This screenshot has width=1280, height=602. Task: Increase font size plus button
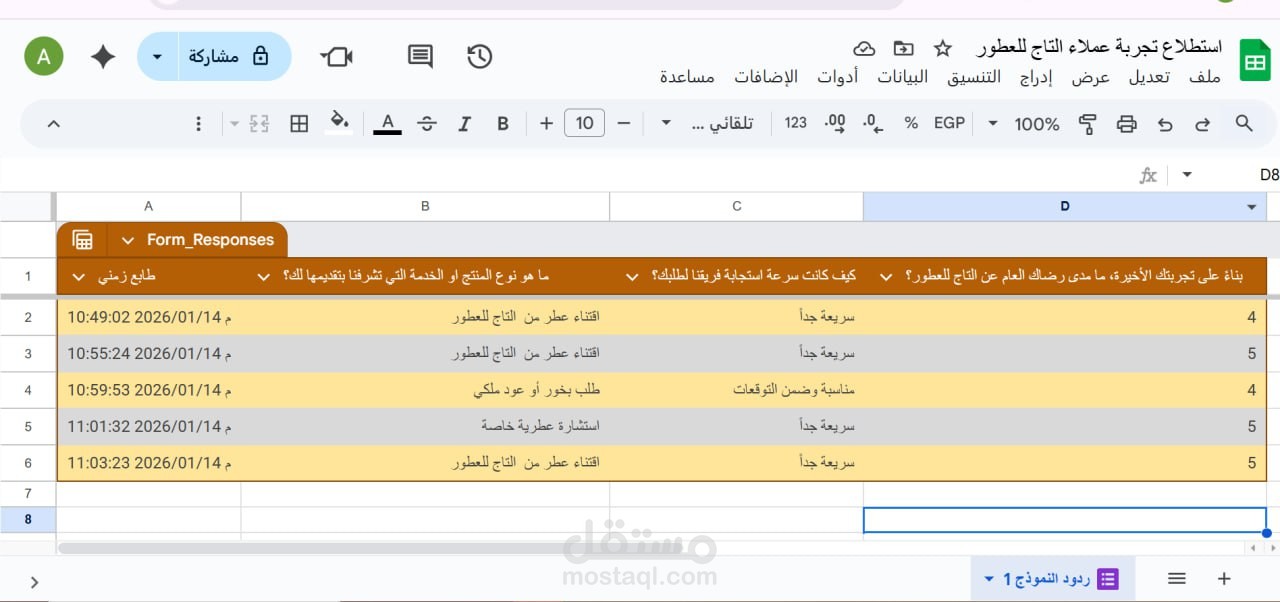coord(546,123)
